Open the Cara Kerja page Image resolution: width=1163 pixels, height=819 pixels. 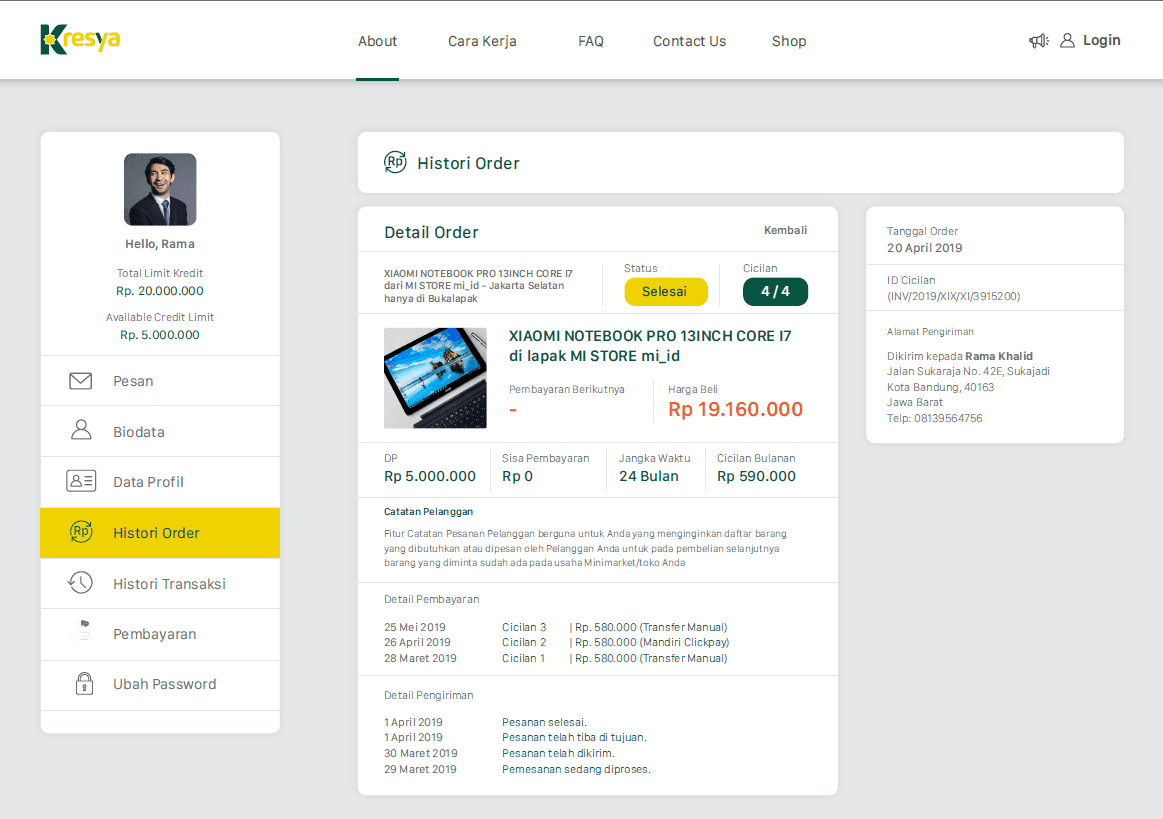[482, 41]
